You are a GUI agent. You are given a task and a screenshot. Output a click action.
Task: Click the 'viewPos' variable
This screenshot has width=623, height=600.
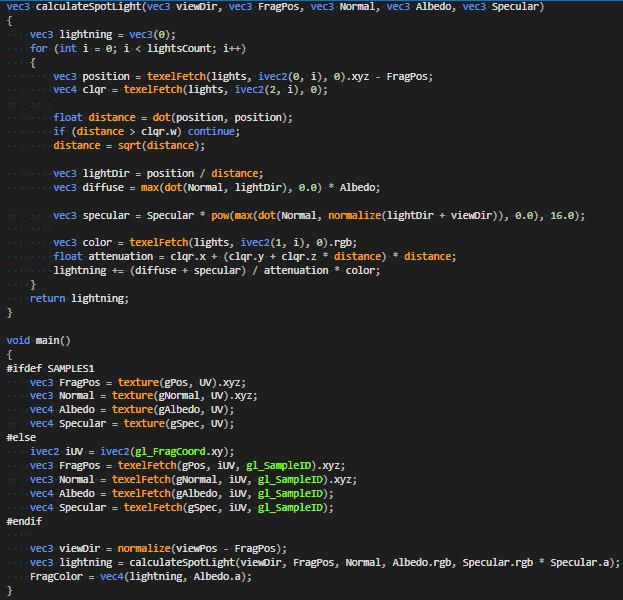click(x=196, y=549)
